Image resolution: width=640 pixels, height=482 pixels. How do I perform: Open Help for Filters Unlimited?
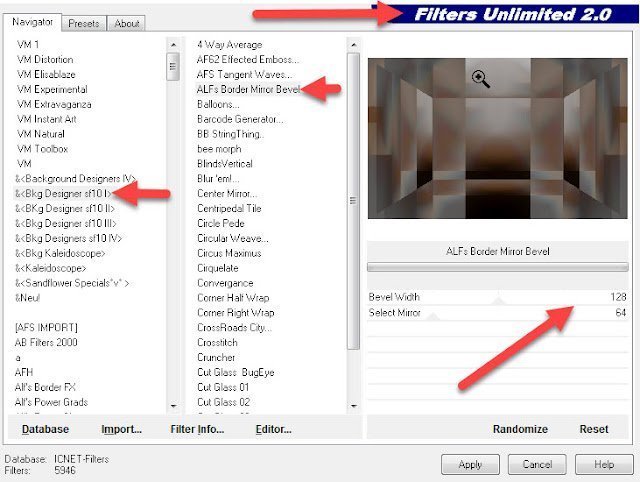coord(604,465)
